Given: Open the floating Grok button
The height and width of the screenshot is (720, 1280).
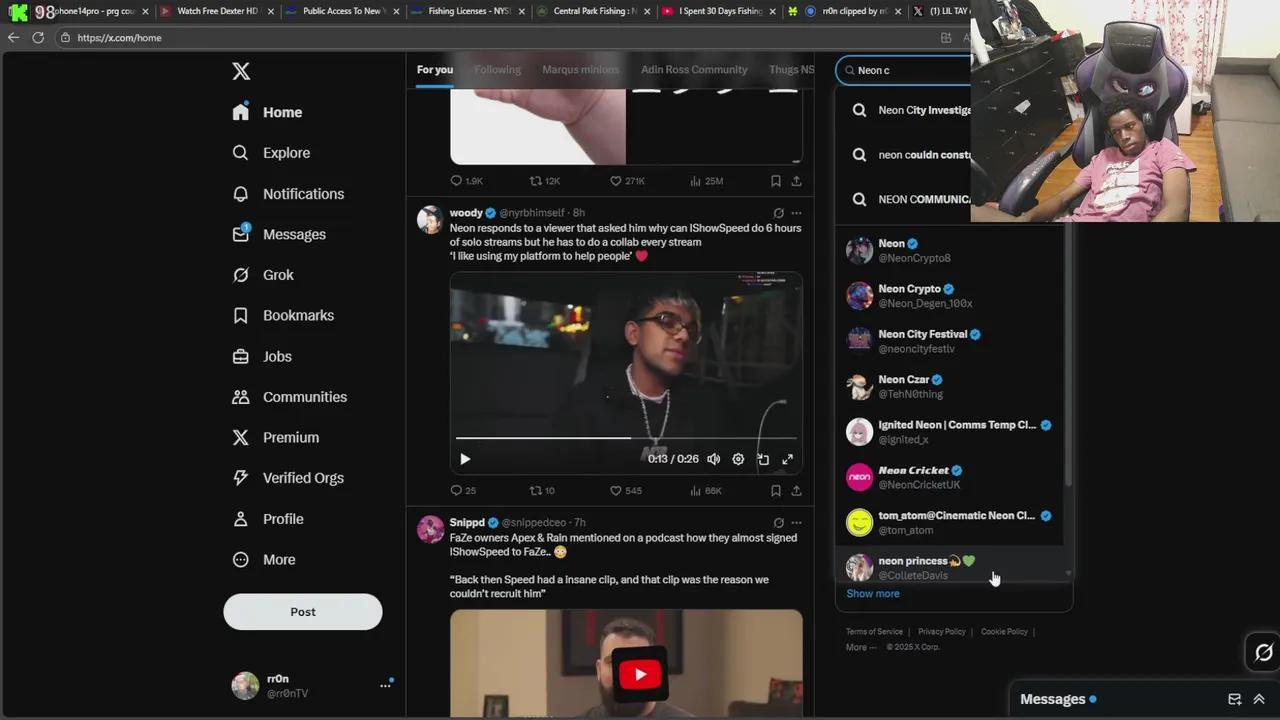Looking at the screenshot, I should coord(1264,653).
